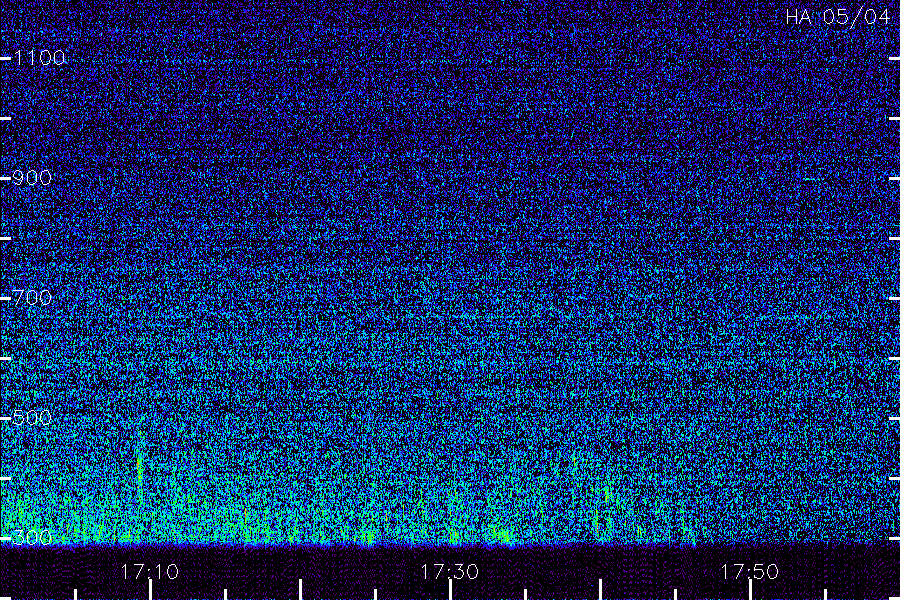Click the 17:30 time axis label
This screenshot has height=600, width=900.
[449, 571]
